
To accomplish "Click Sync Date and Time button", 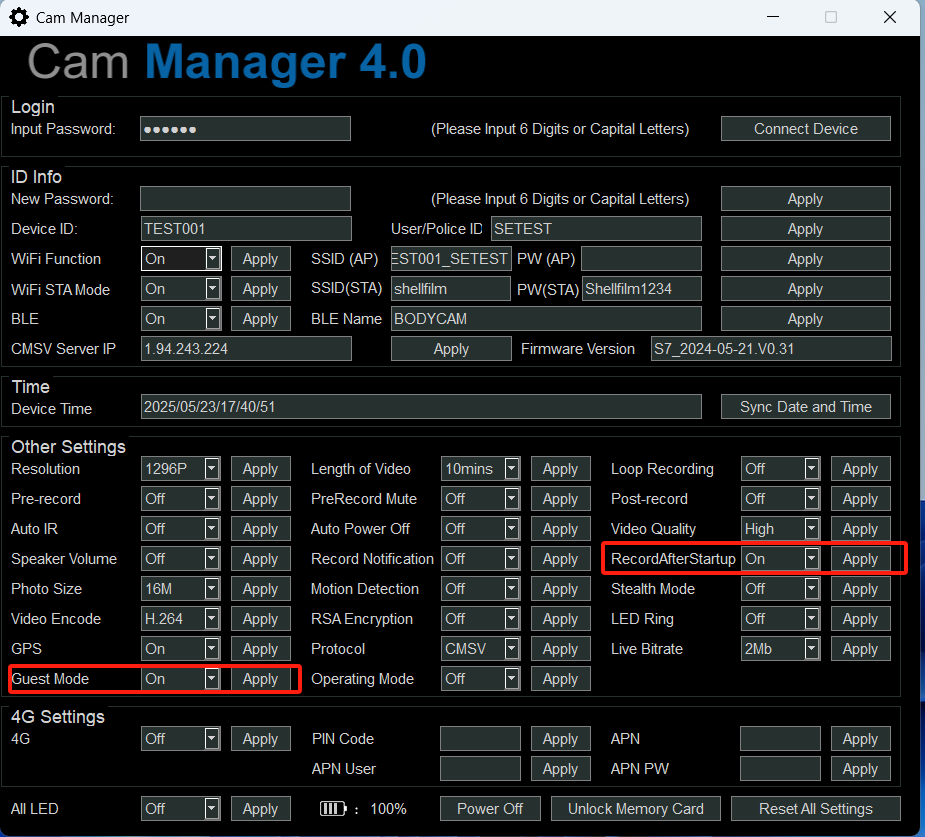I will tap(806, 407).
